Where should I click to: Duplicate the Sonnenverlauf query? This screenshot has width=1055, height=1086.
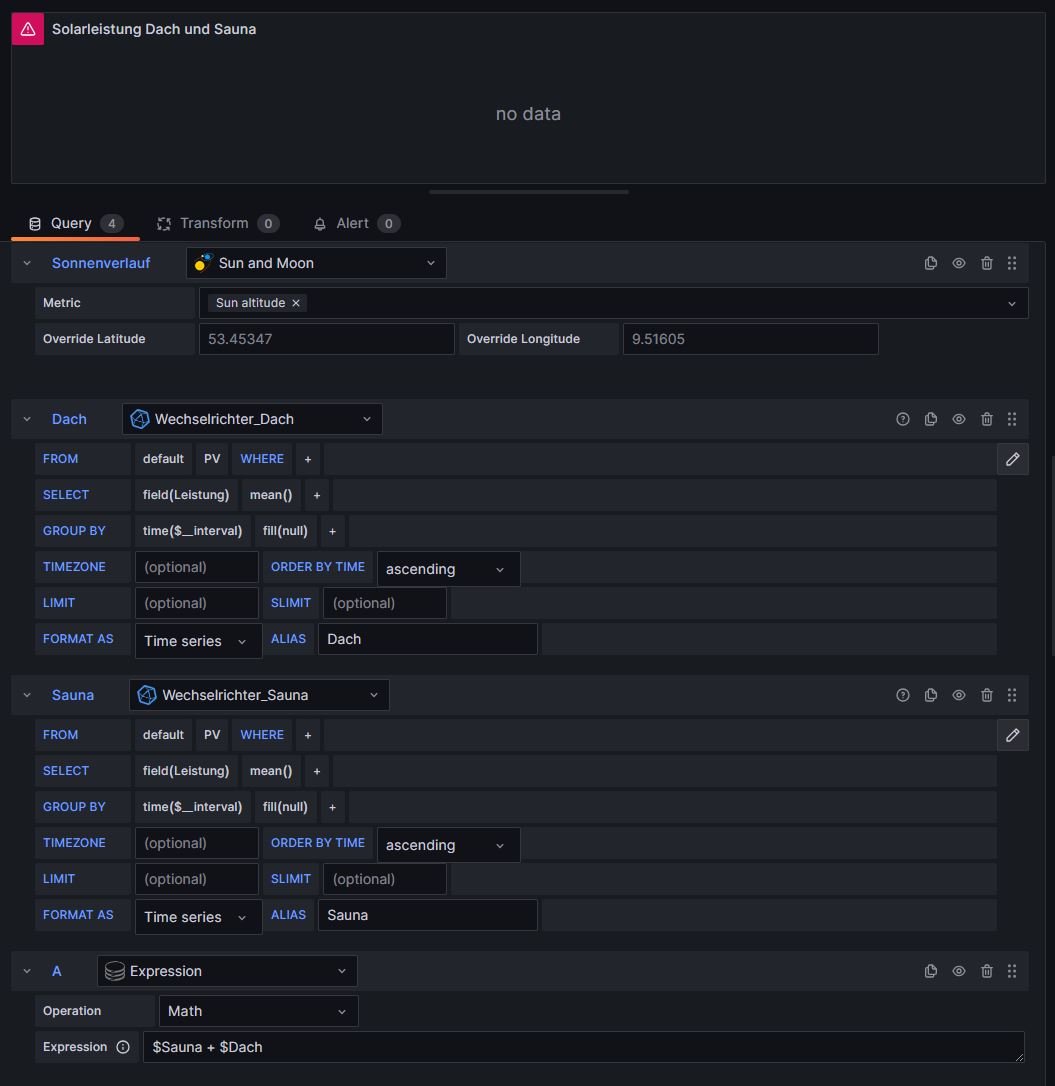click(930, 263)
